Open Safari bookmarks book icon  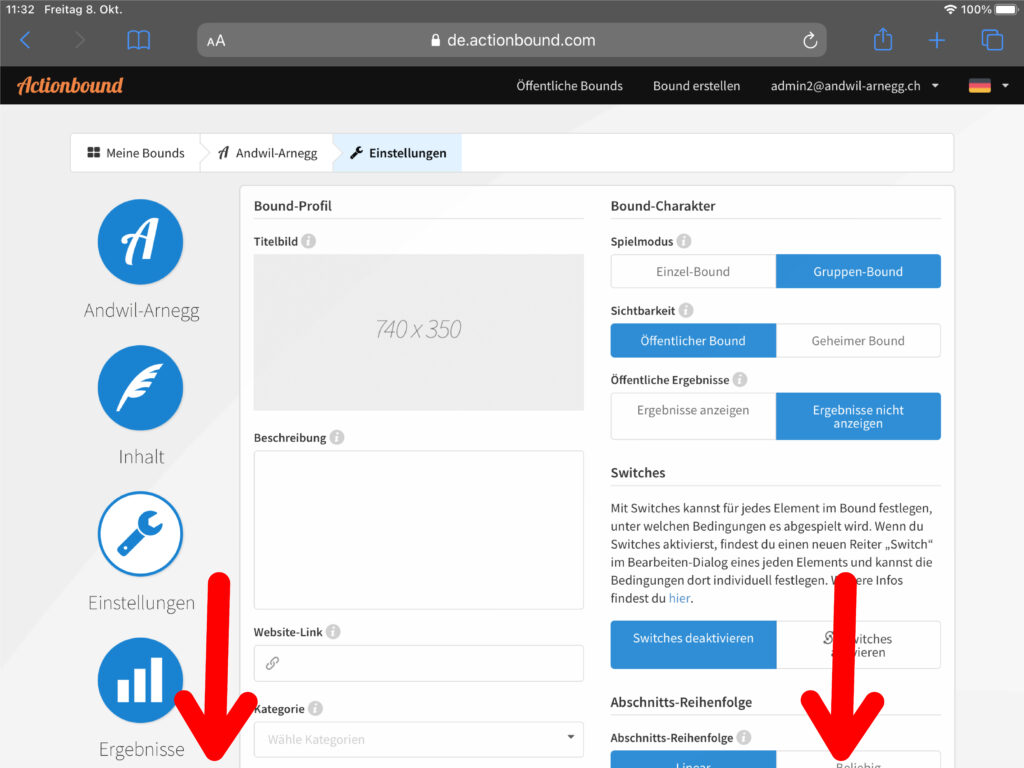pyautogui.click(x=139, y=40)
